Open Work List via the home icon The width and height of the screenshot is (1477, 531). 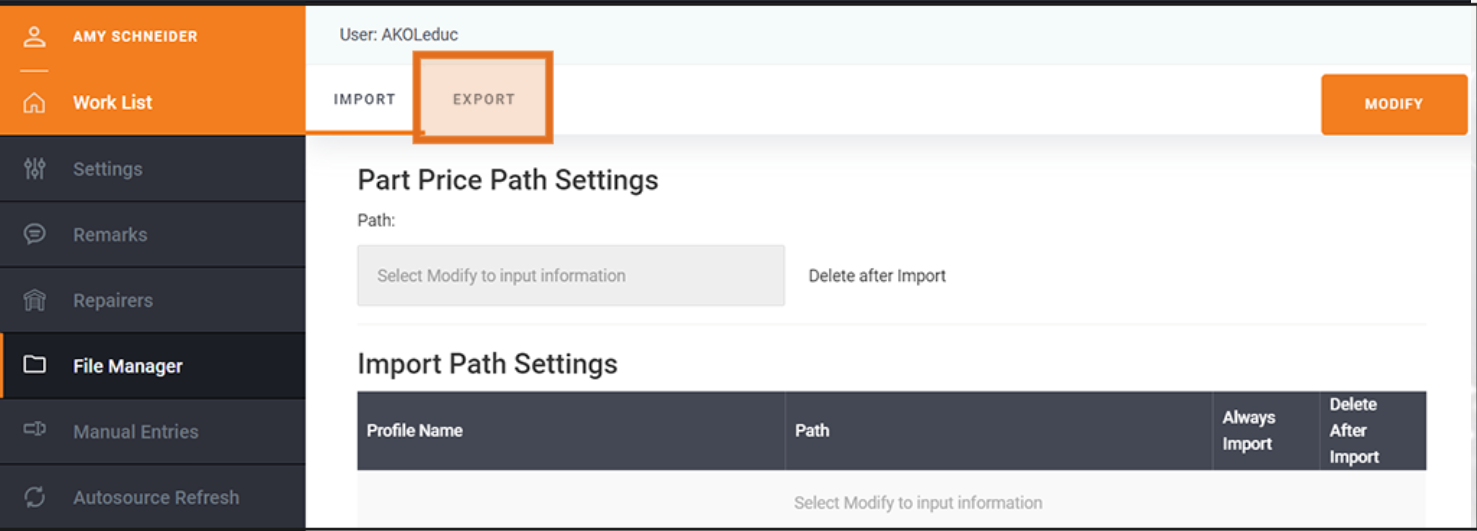click(x=35, y=103)
